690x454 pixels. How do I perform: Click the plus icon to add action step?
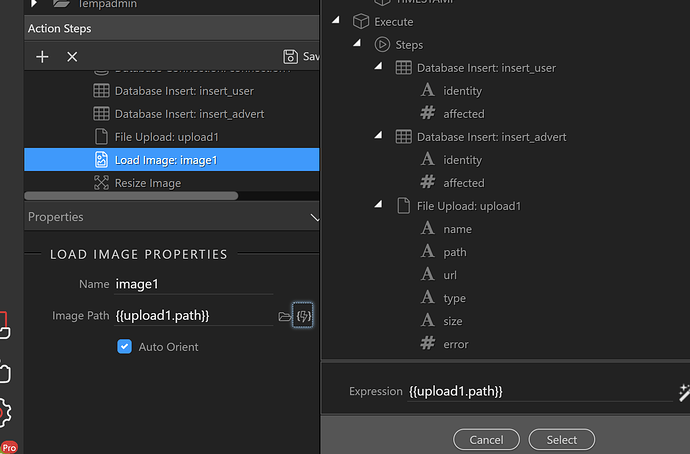[x=42, y=57]
